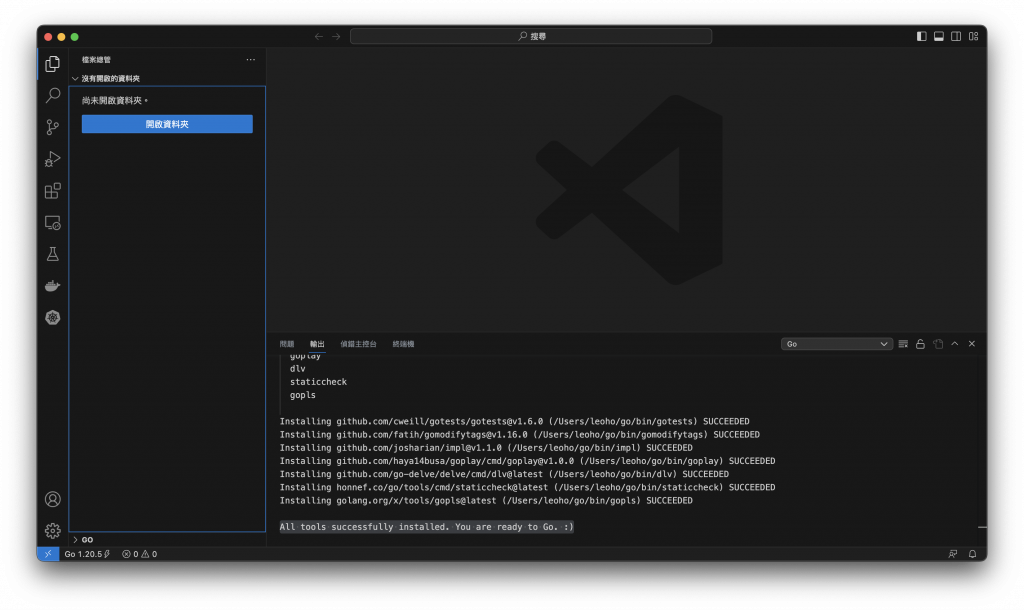
Task: Click the 'gopls' tool name line
Action: (x=303, y=395)
